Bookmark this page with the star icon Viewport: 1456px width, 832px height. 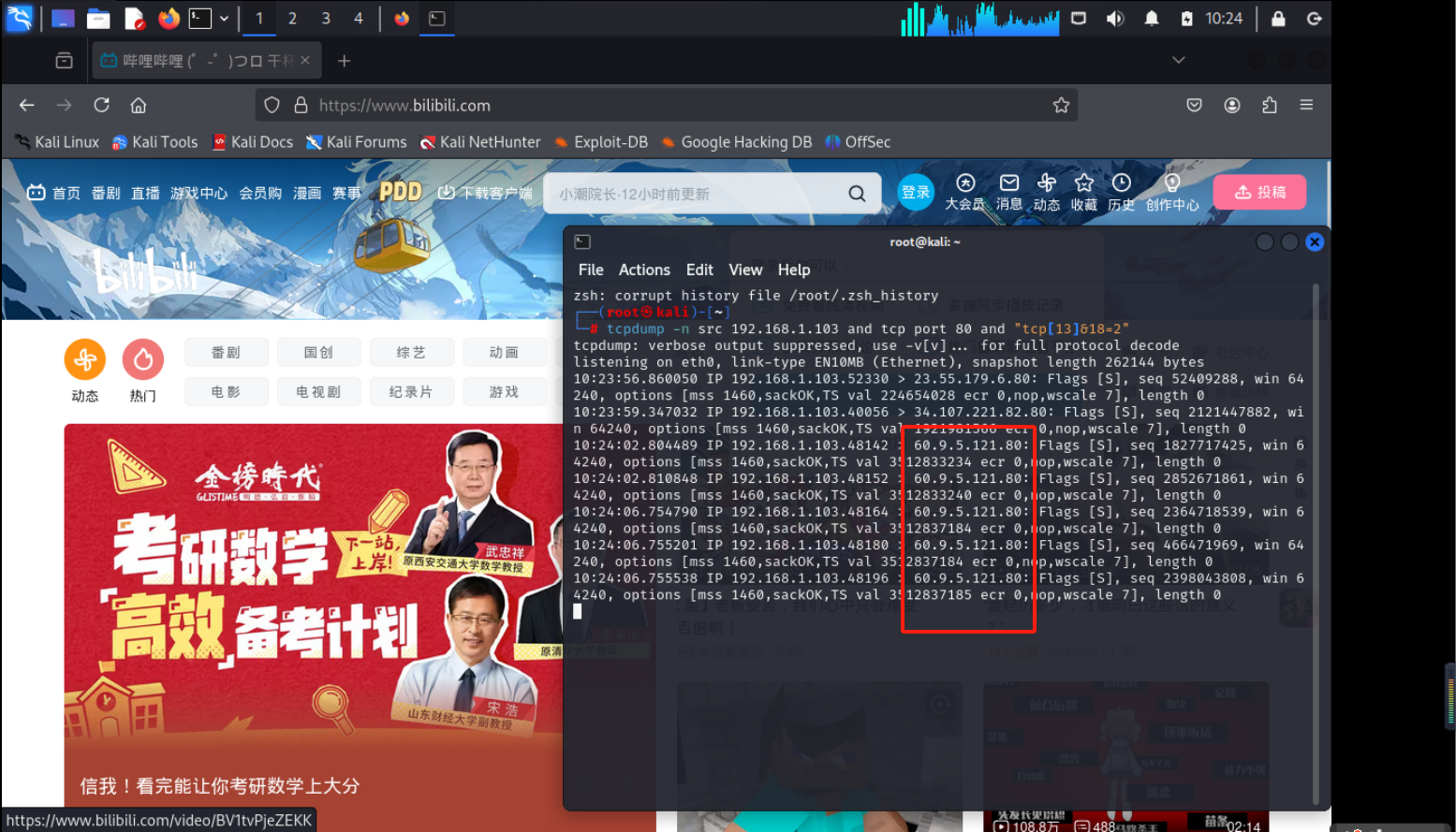1061,105
